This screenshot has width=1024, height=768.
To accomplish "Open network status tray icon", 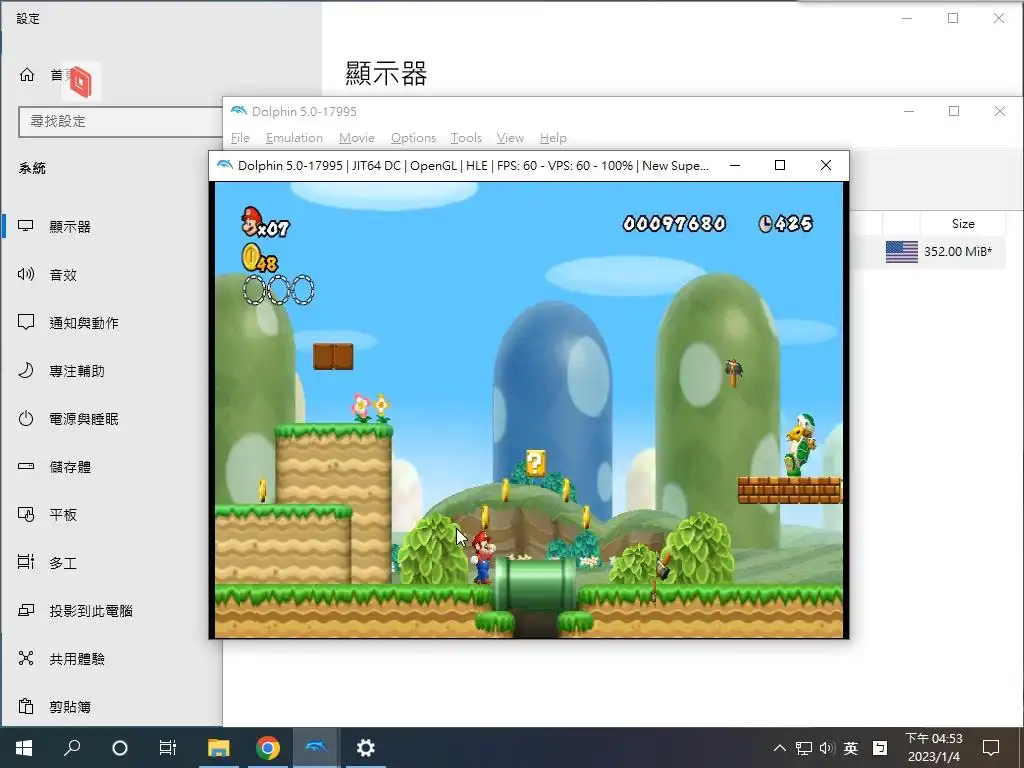I will [x=804, y=748].
